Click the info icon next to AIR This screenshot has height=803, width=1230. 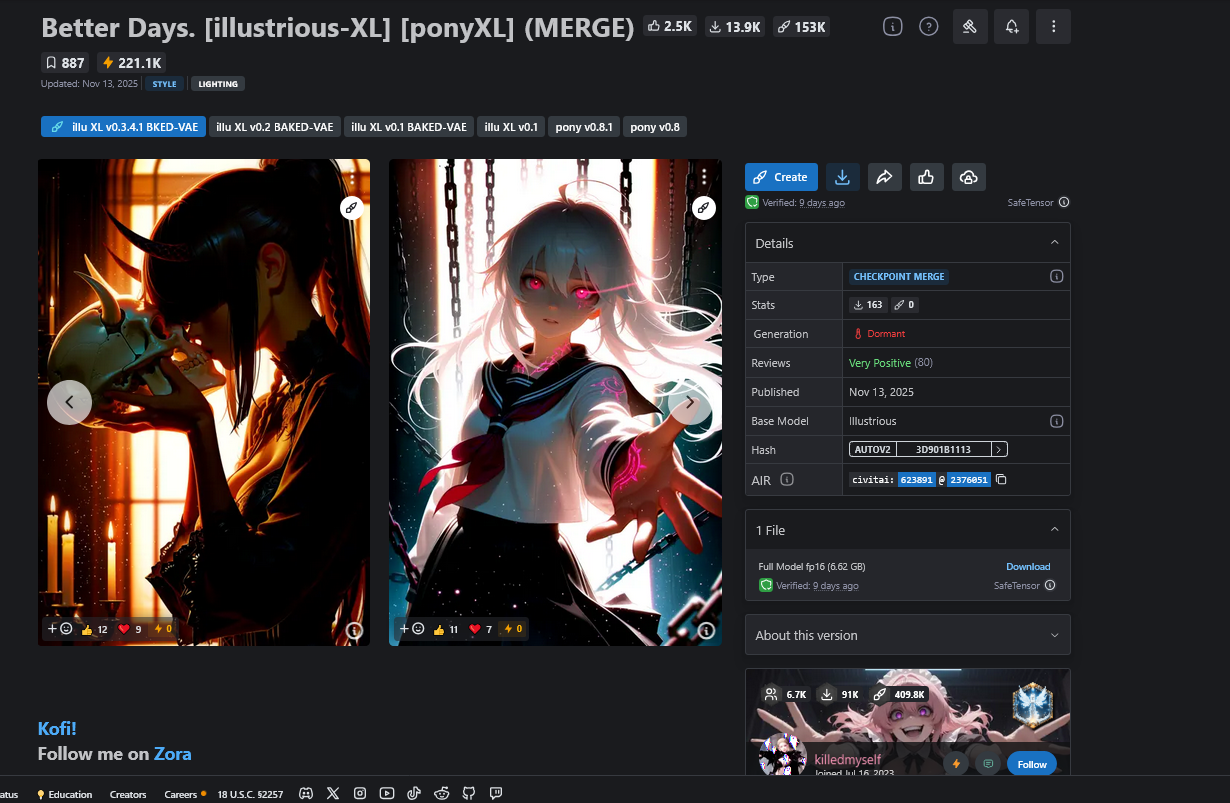coord(787,480)
